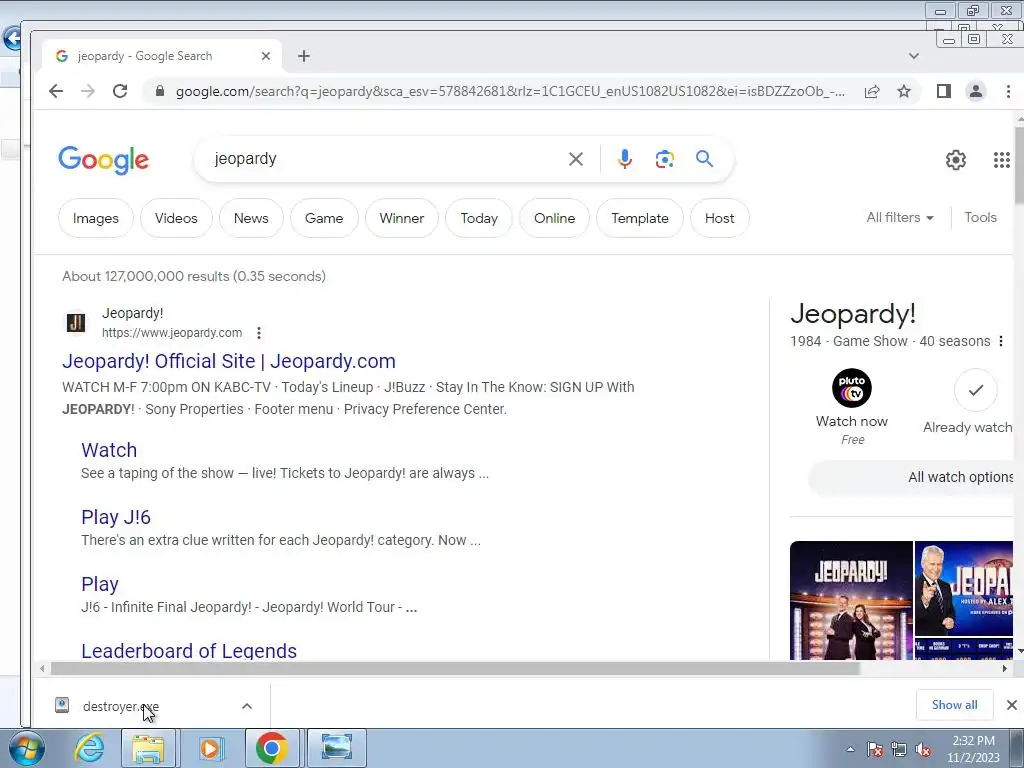Select the Host search chip
1024x768 pixels.
[720, 218]
